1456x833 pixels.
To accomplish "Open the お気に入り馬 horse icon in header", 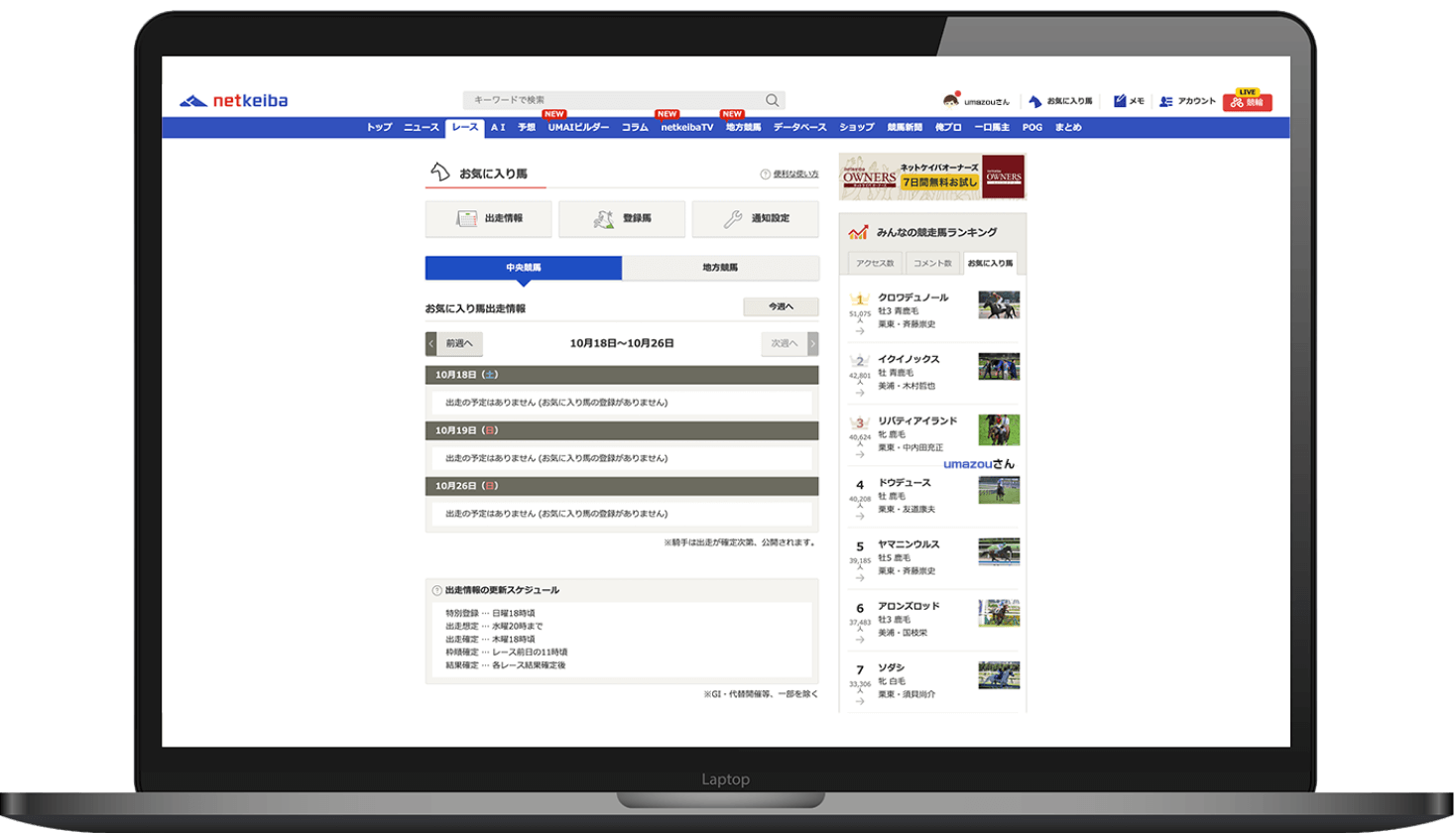I will (x=1035, y=101).
